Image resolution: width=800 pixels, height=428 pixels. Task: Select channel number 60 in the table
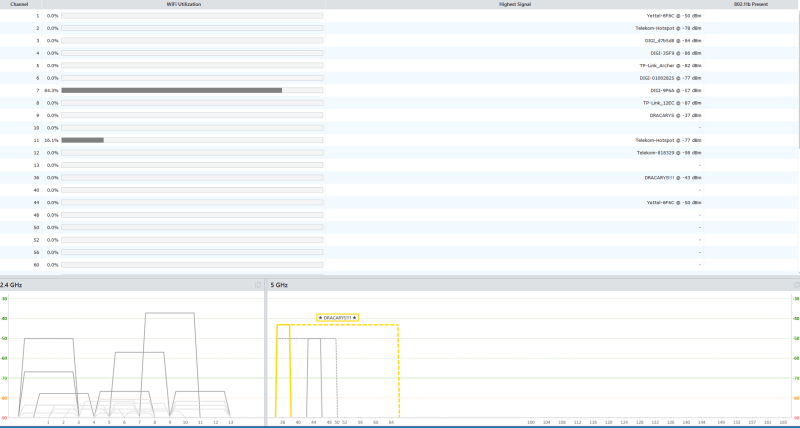[36, 265]
